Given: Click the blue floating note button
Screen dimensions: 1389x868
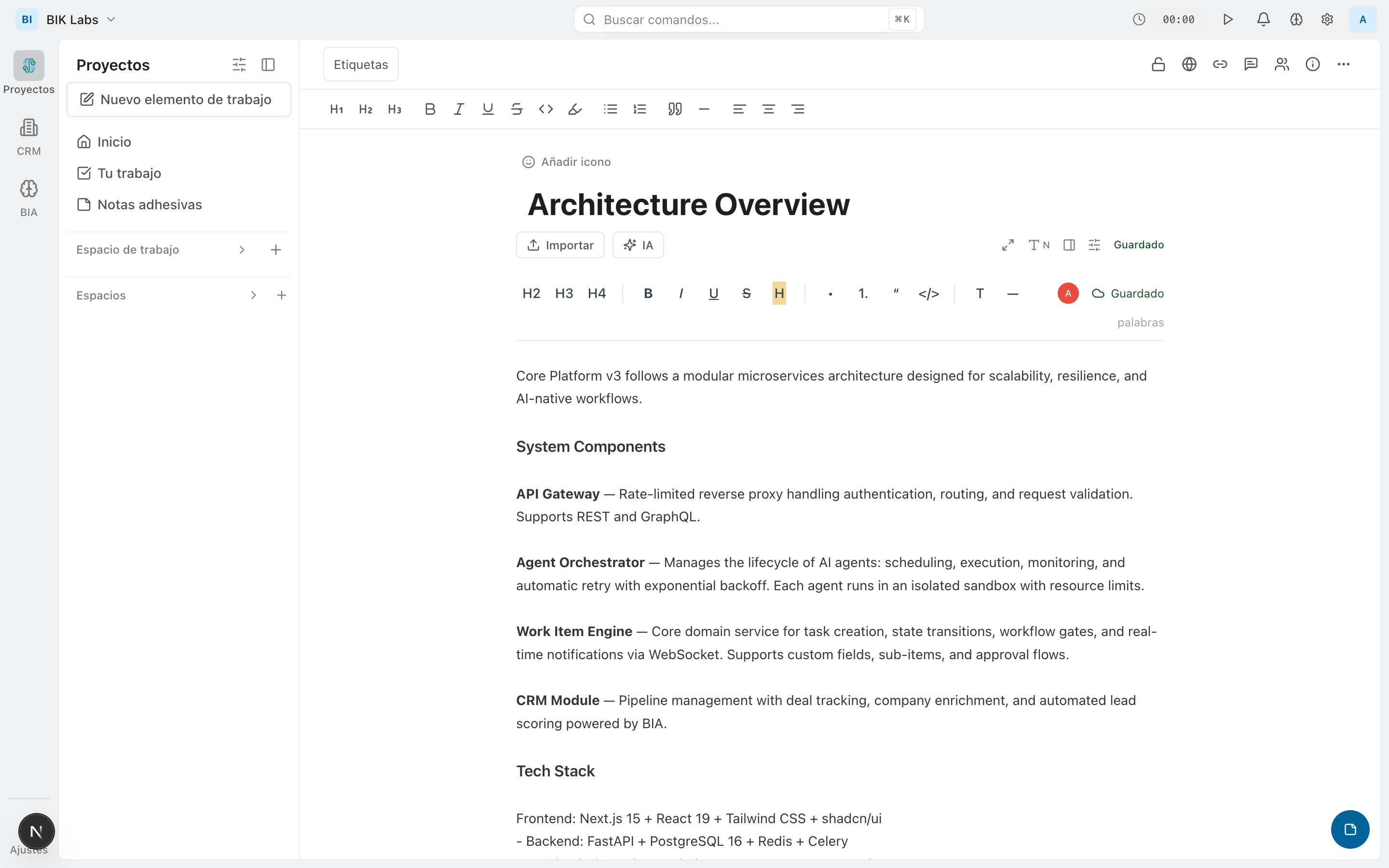Looking at the screenshot, I should click(x=1350, y=829).
